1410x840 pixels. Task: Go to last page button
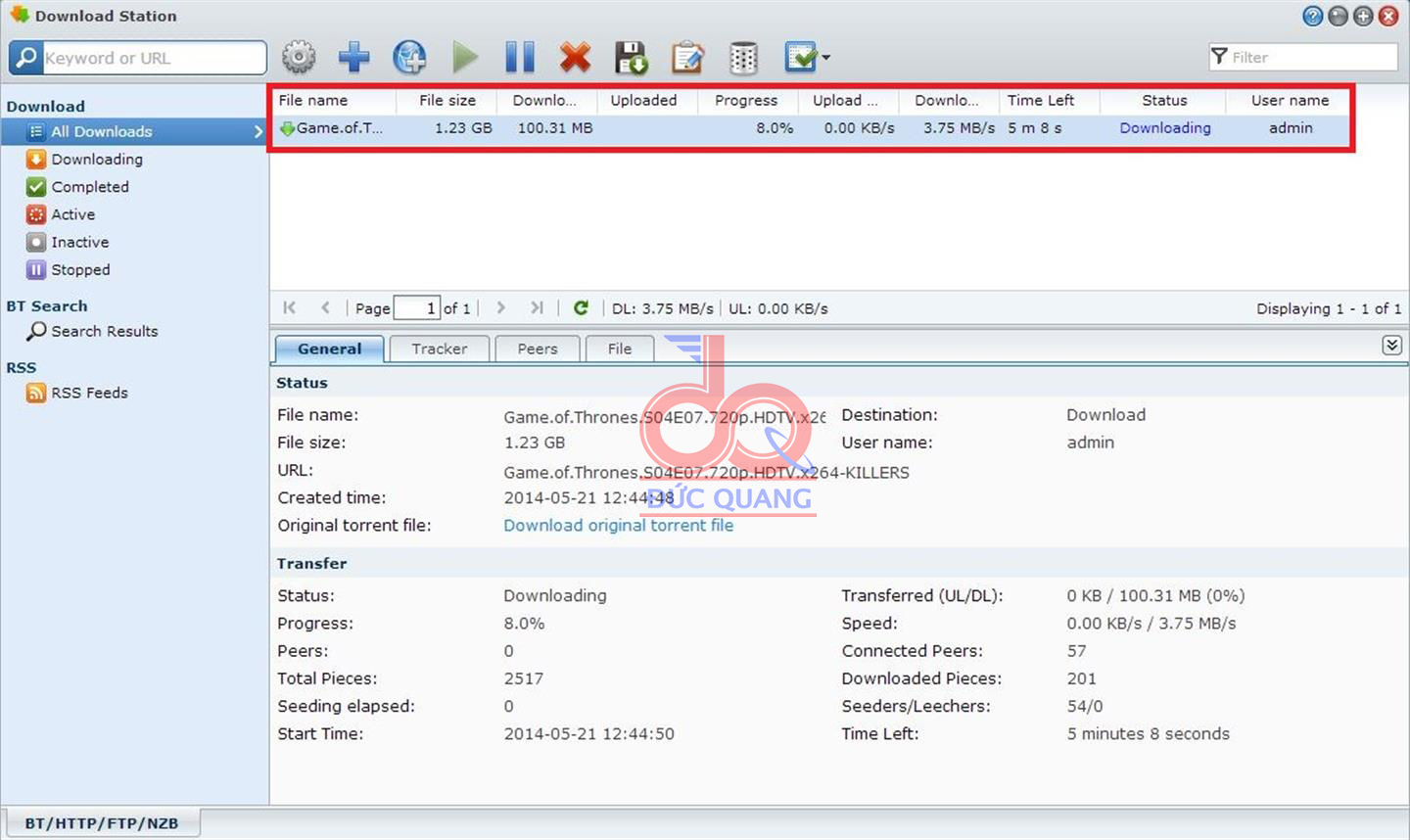[x=537, y=307]
